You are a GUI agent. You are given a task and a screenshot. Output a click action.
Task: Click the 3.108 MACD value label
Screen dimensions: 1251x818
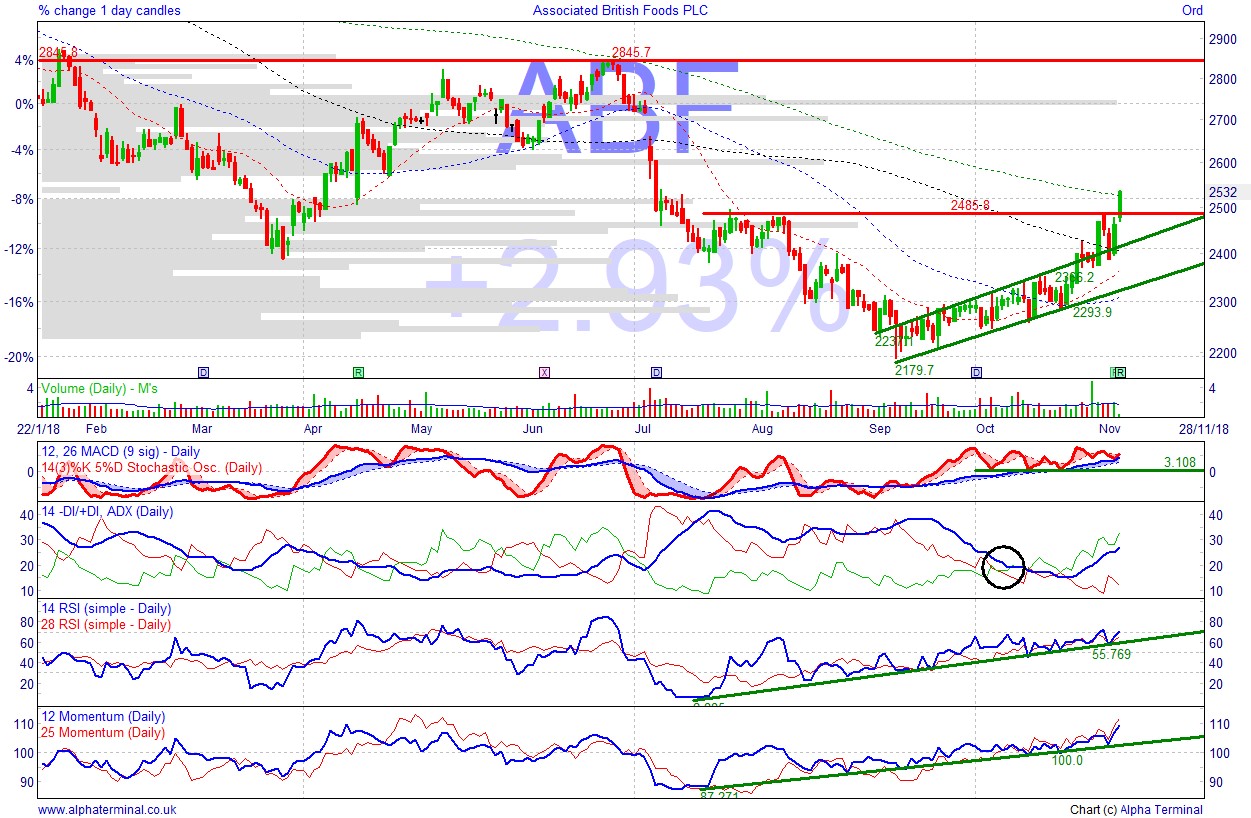click(x=1181, y=462)
